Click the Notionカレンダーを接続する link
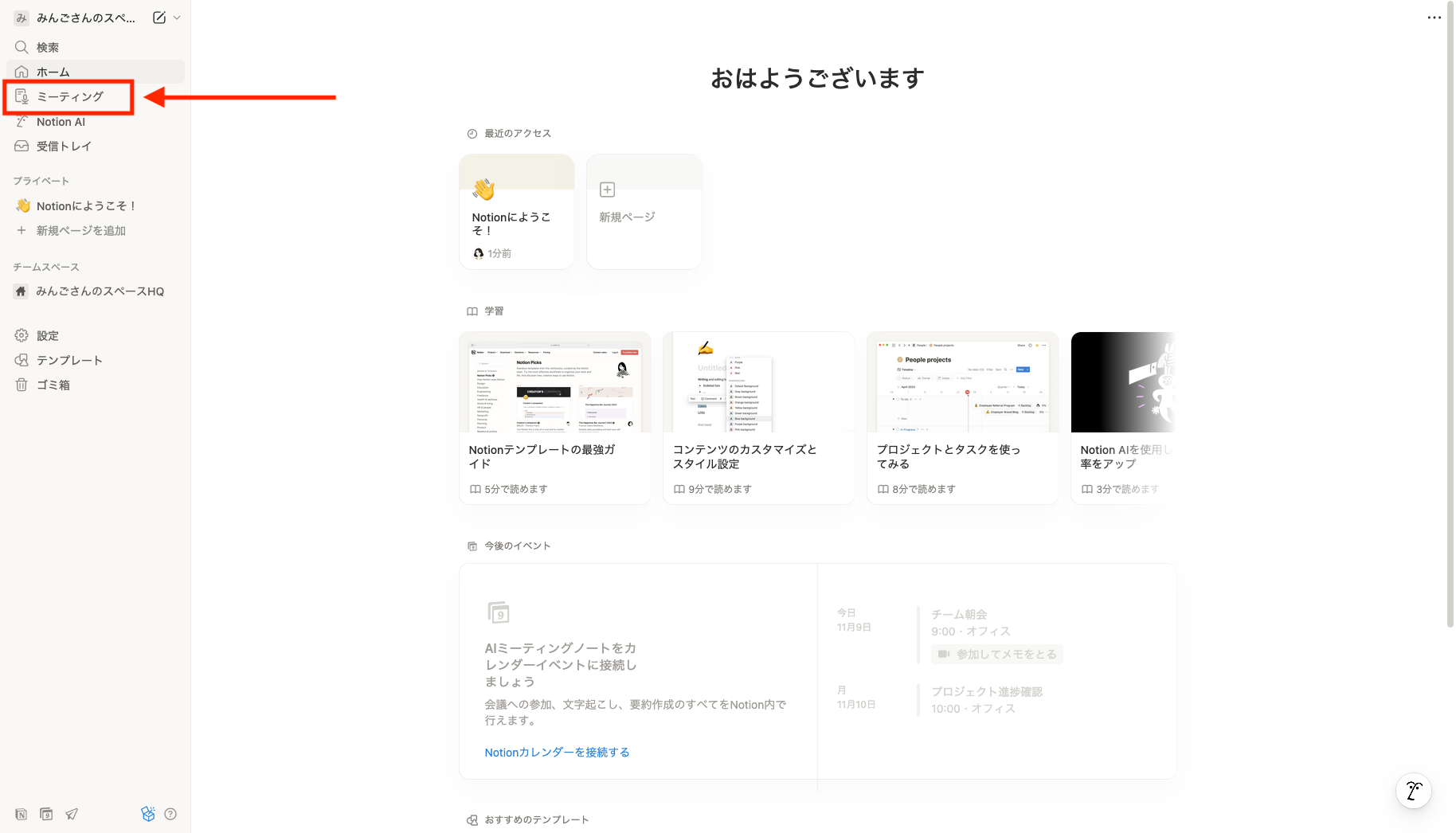 coord(557,752)
